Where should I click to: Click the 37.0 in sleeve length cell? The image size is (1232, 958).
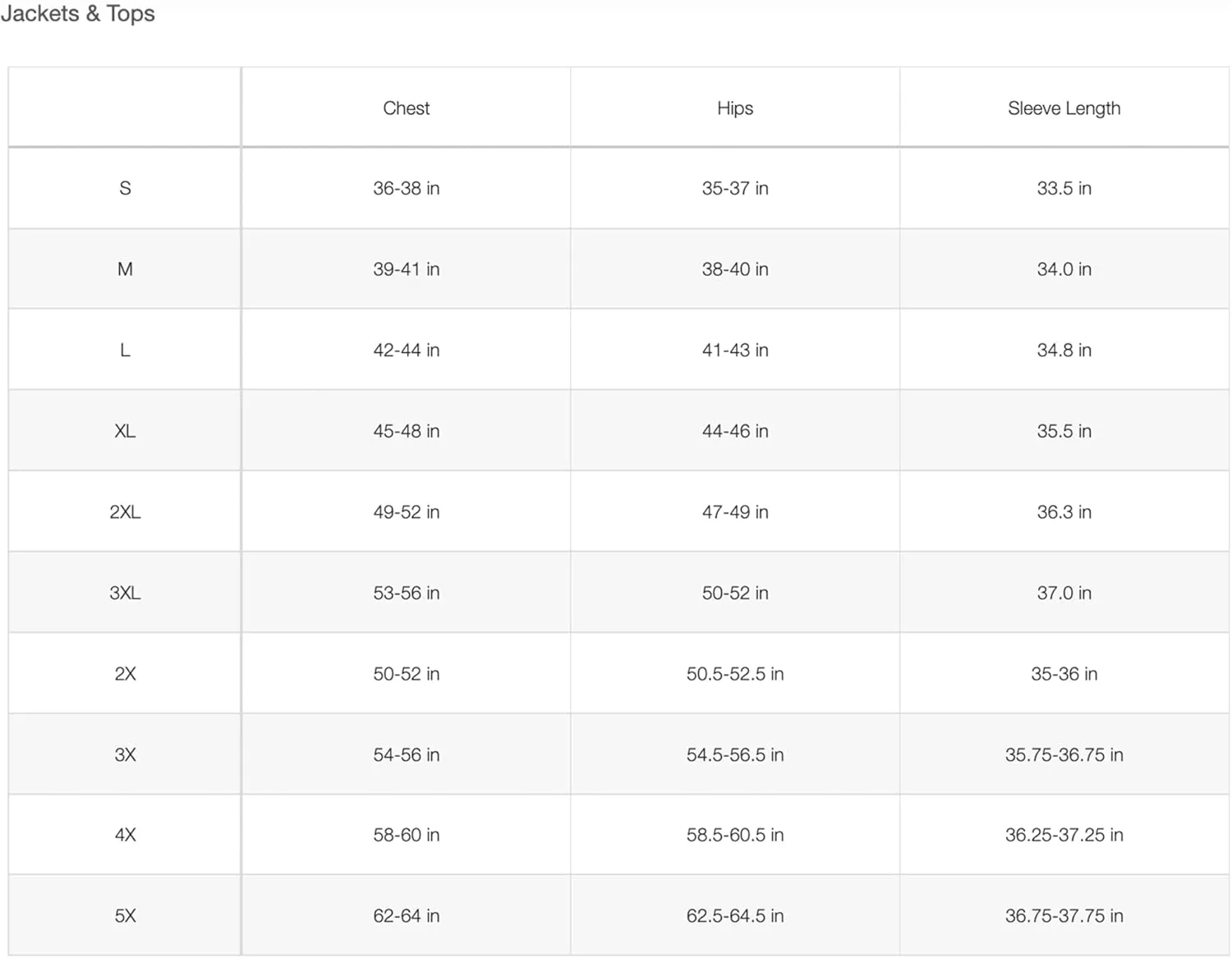coord(1064,593)
